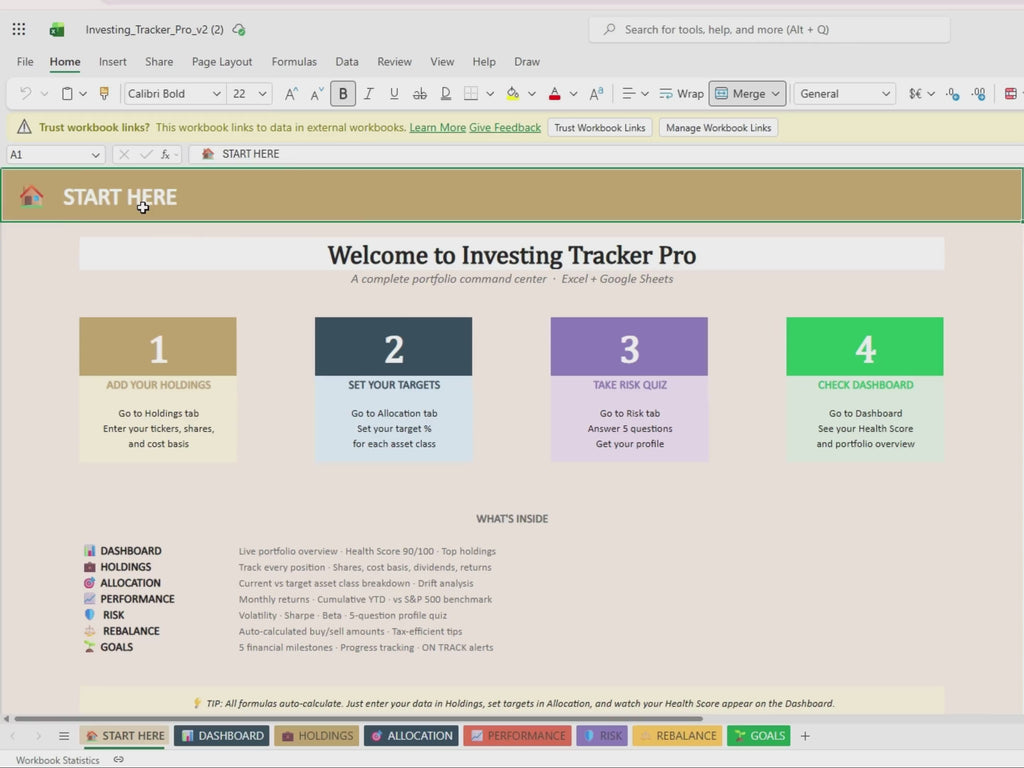Image resolution: width=1024 pixels, height=768 pixels.
Task: Click in the formula bar
Action: pyautogui.click(x=606, y=154)
